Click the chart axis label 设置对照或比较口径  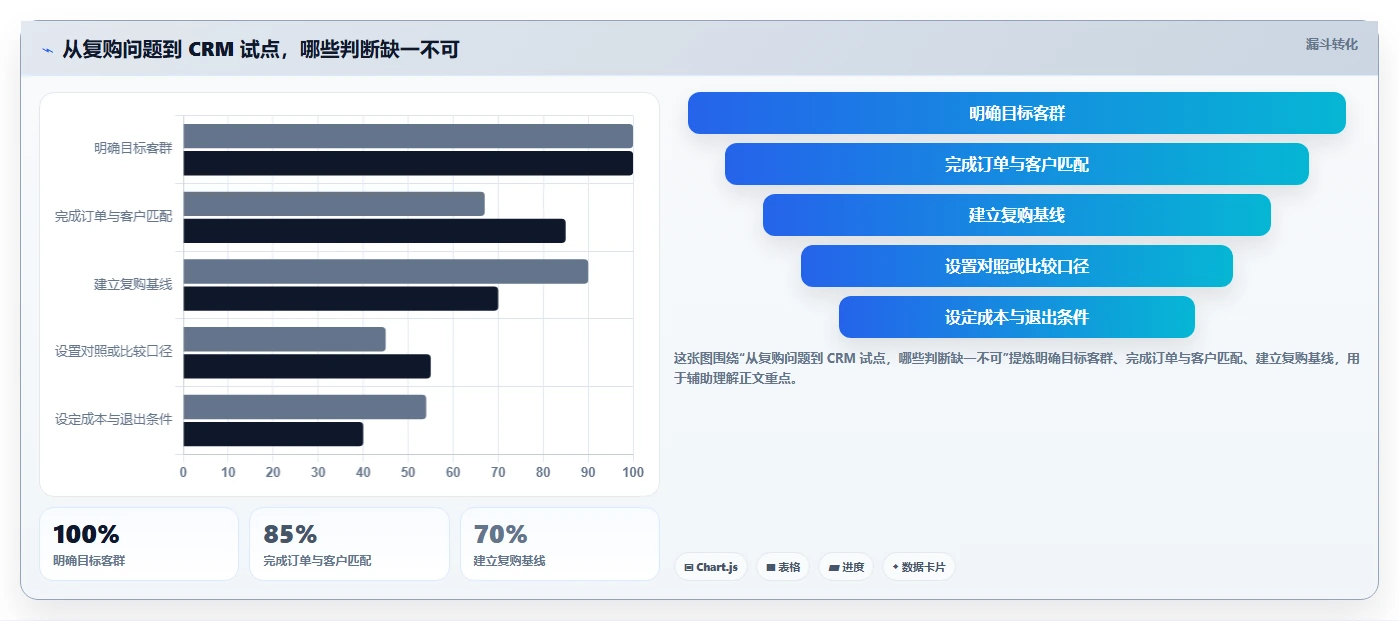tap(114, 352)
